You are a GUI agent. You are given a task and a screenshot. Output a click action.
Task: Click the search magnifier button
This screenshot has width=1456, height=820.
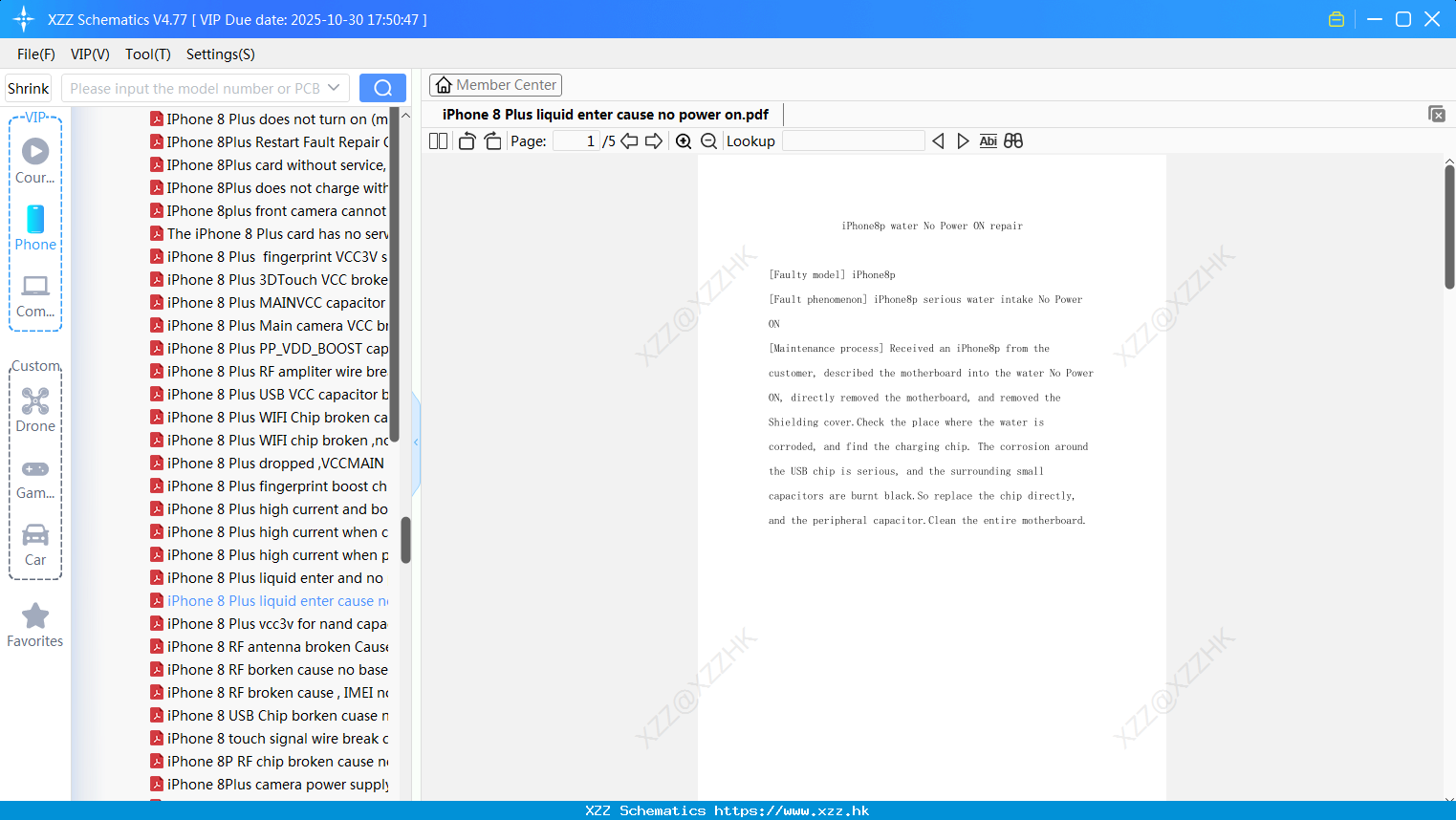(x=382, y=88)
